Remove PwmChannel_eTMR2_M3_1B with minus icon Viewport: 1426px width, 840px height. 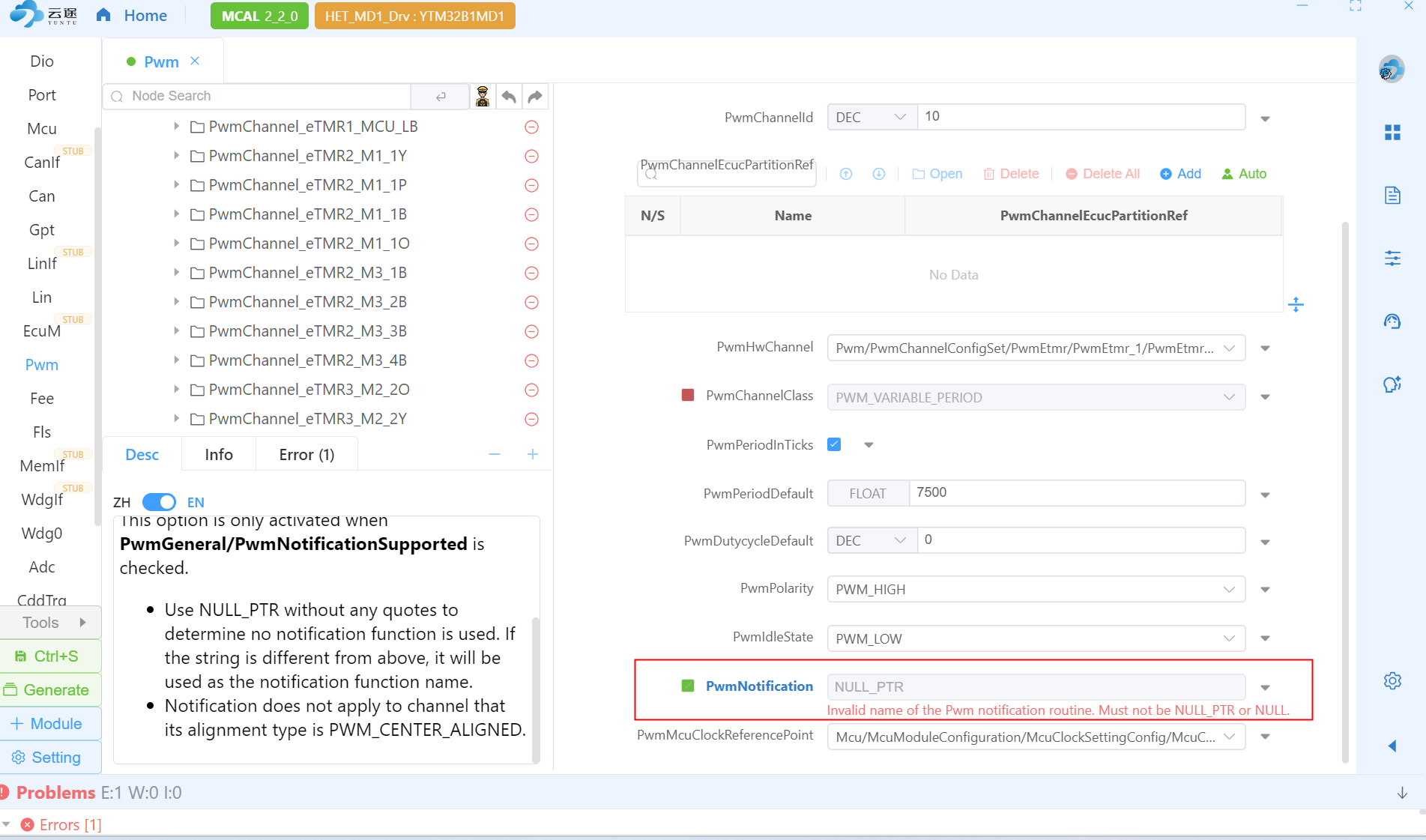[531, 274]
